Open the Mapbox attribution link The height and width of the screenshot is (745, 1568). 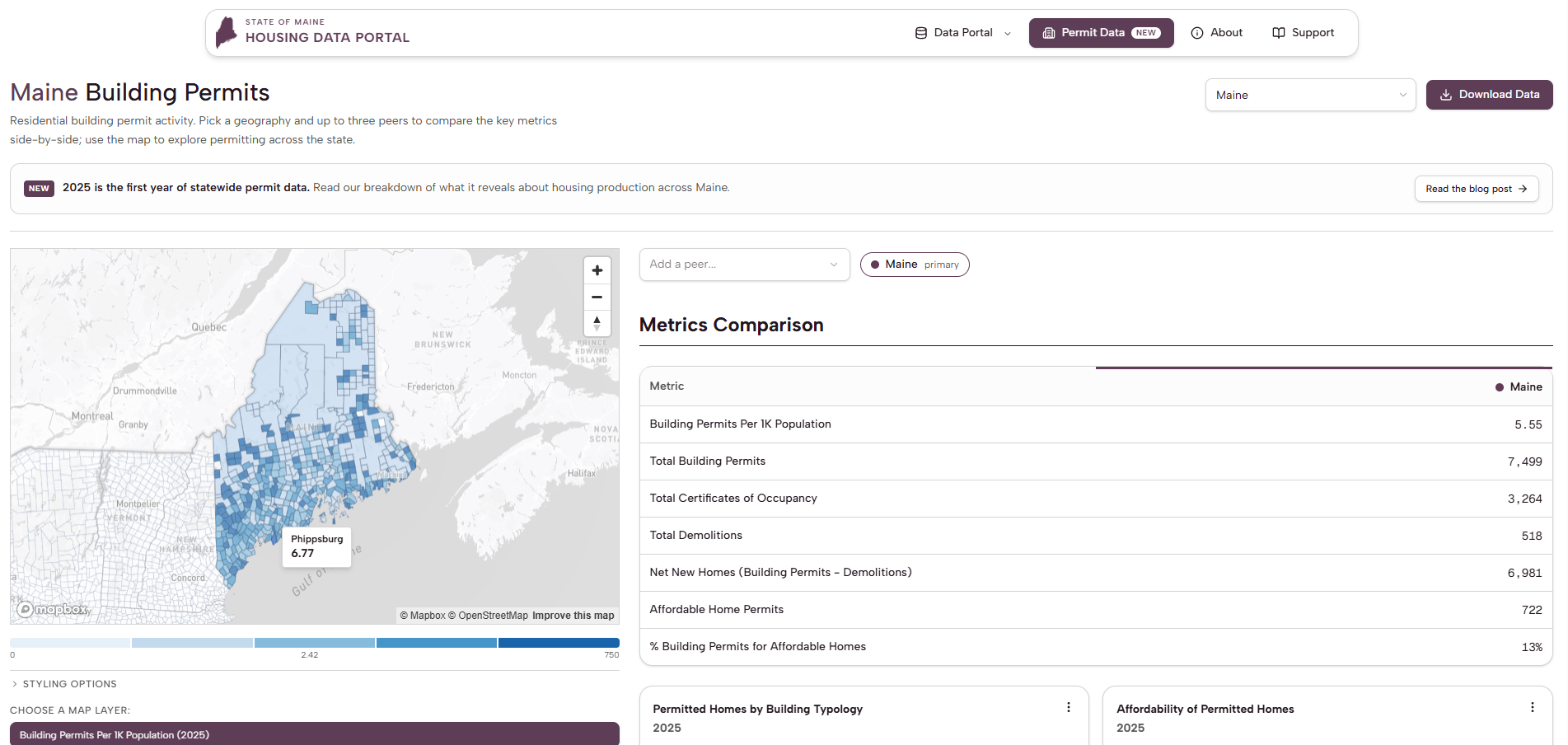pyautogui.click(x=423, y=616)
